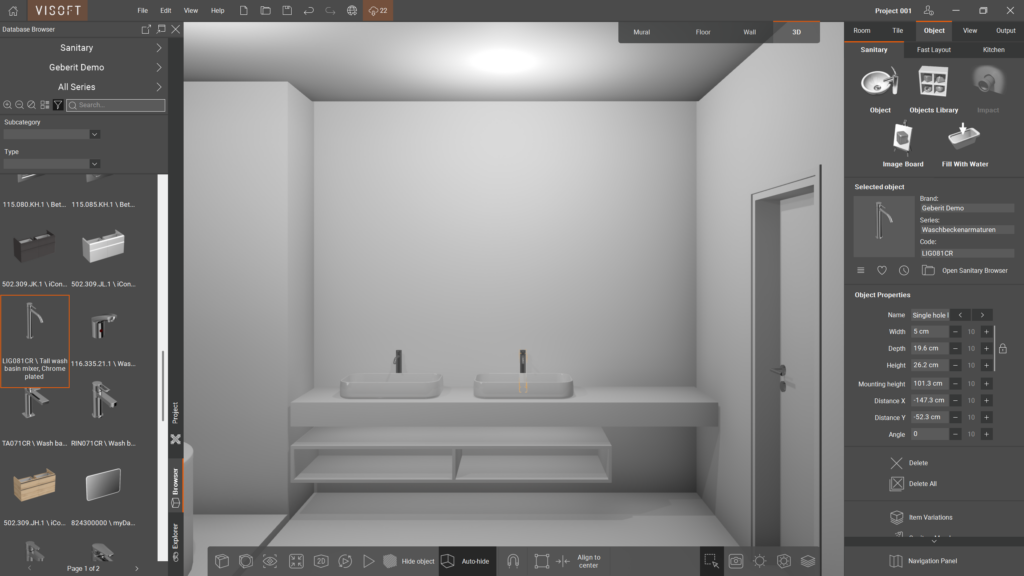This screenshot has height=576, width=1024.
Task: Decrease the Mounting height with minus
Action: 955,384
